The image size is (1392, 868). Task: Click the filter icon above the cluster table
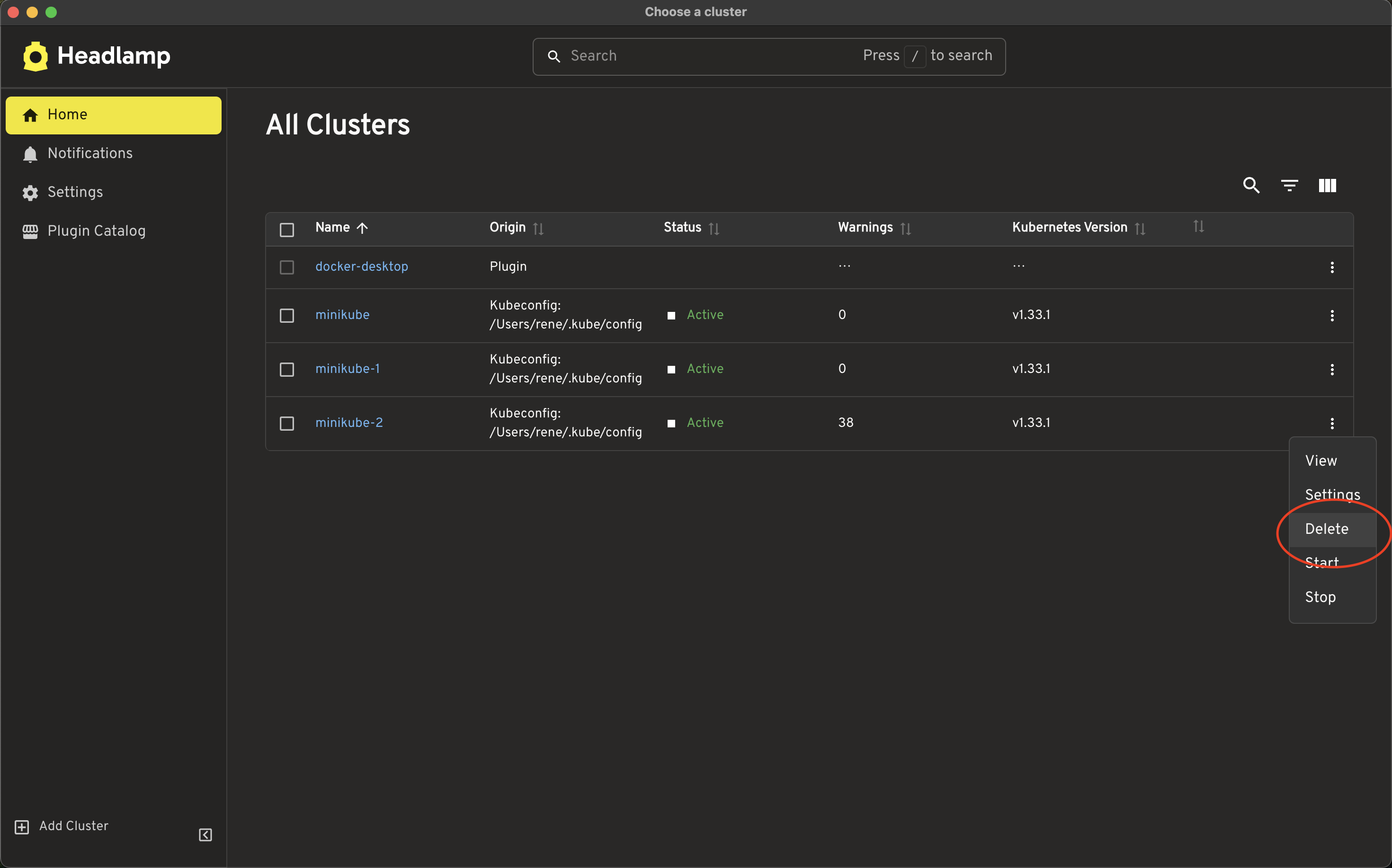(1290, 185)
